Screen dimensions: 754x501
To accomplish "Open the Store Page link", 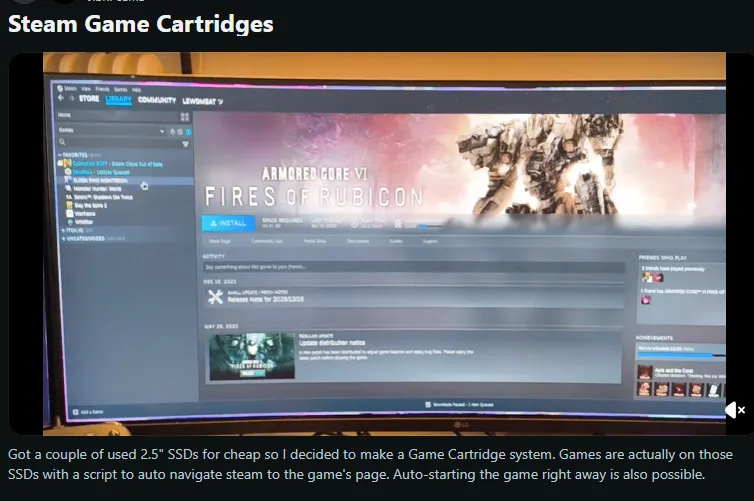I will coord(220,241).
